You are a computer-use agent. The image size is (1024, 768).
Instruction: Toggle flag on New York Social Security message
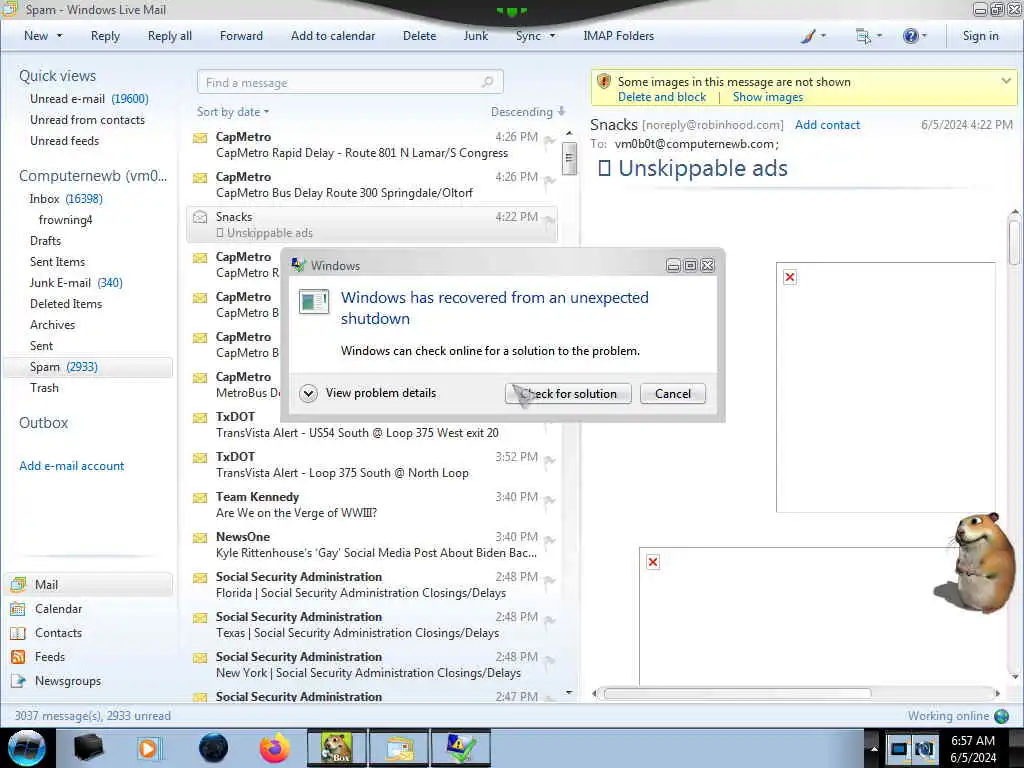coord(549,661)
